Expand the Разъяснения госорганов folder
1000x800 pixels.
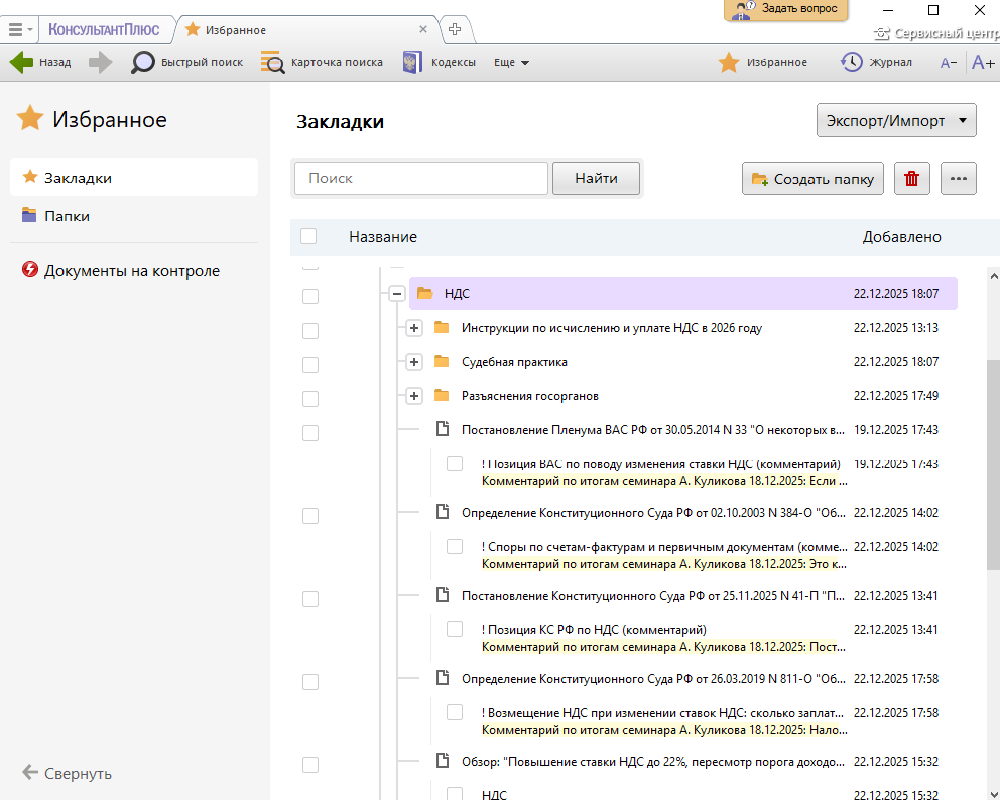click(414, 396)
